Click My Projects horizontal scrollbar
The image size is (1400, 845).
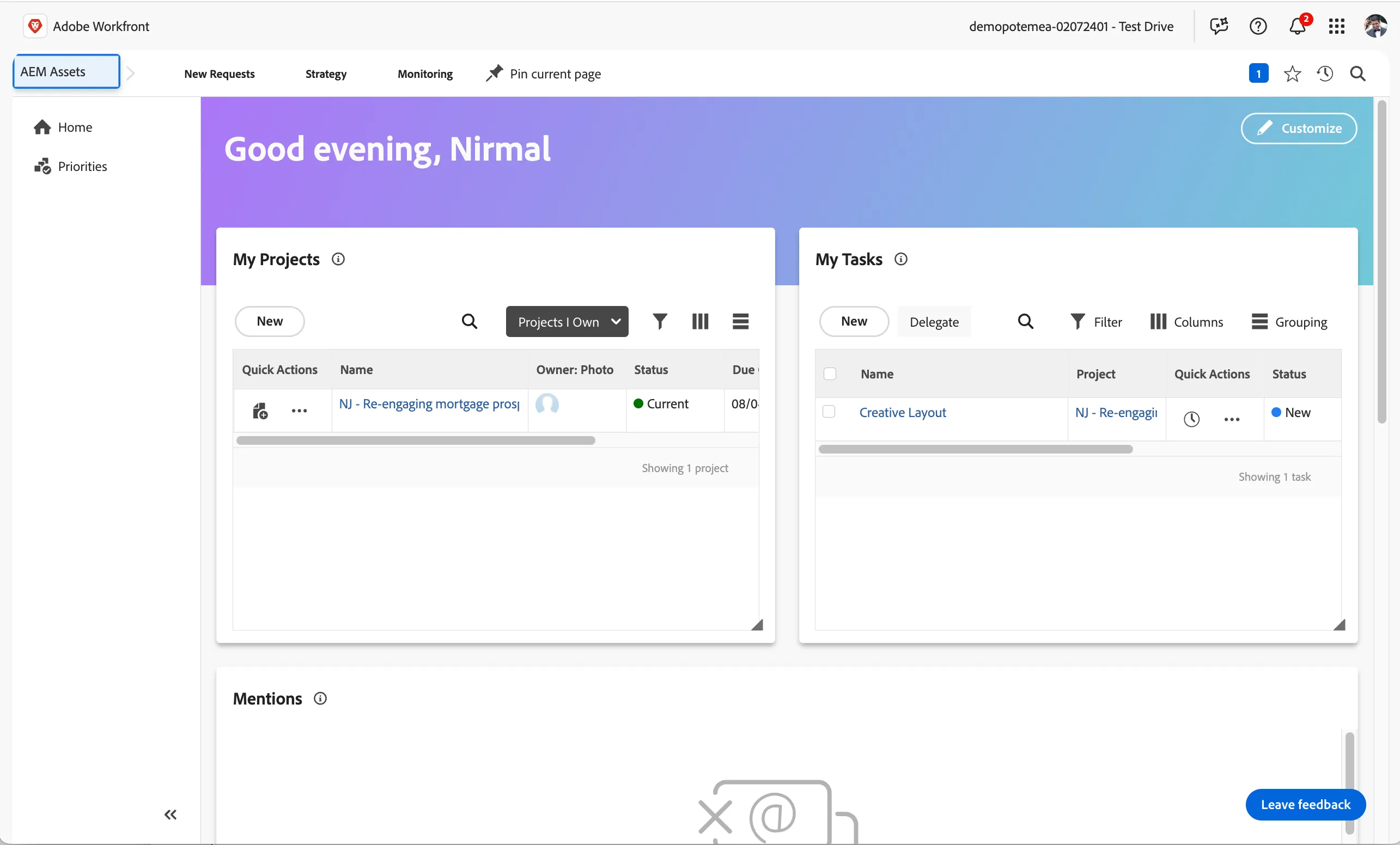tap(415, 440)
